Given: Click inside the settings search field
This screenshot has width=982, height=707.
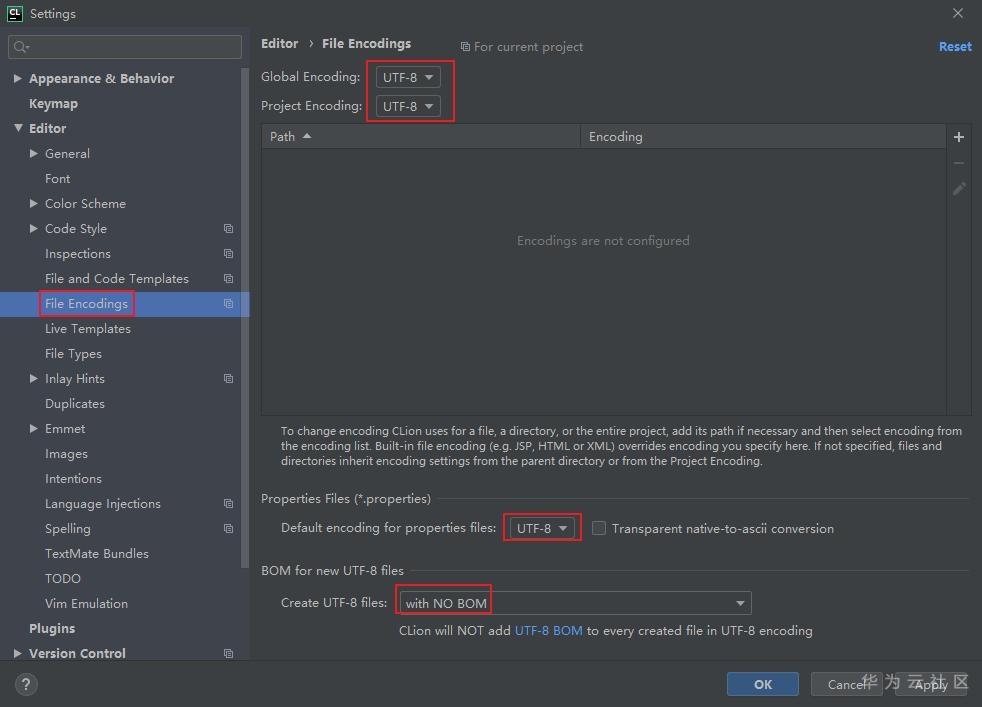Looking at the screenshot, I should [x=125, y=47].
